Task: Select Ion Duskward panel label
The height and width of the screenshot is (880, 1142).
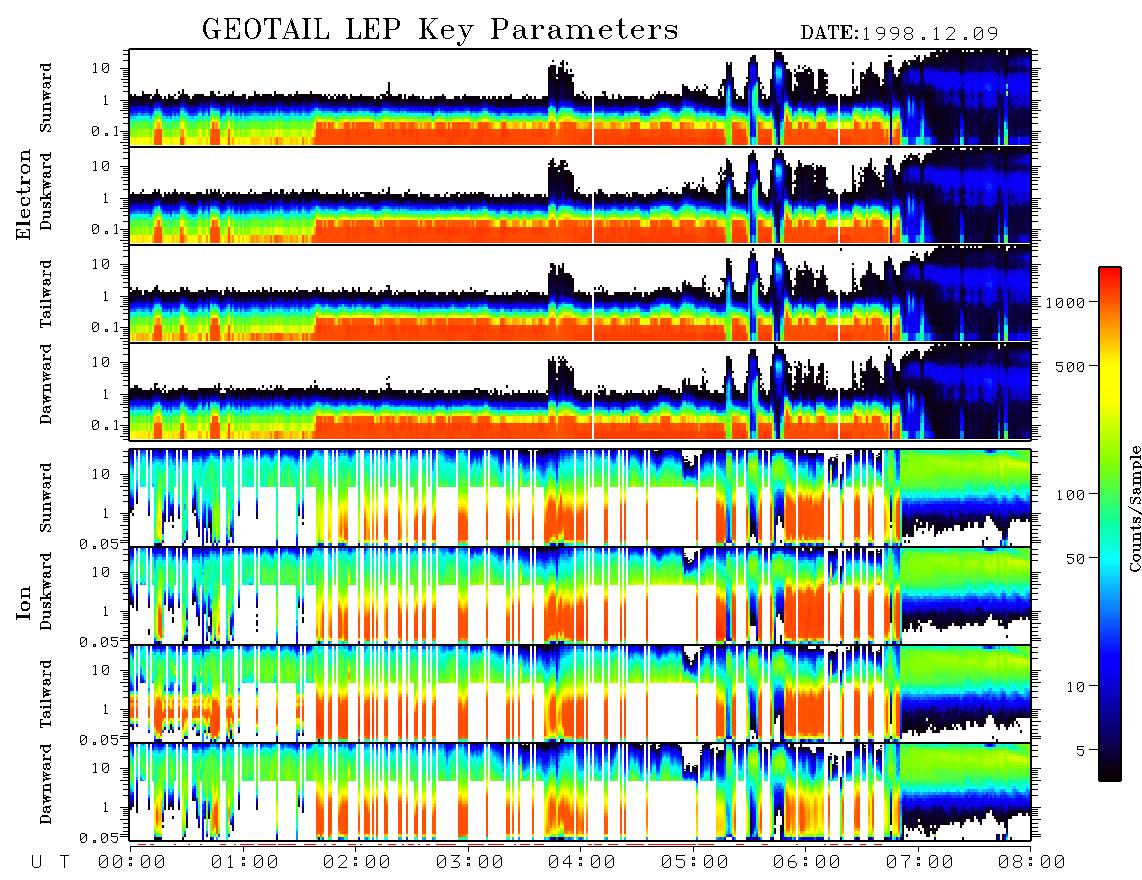Action: click(46, 591)
